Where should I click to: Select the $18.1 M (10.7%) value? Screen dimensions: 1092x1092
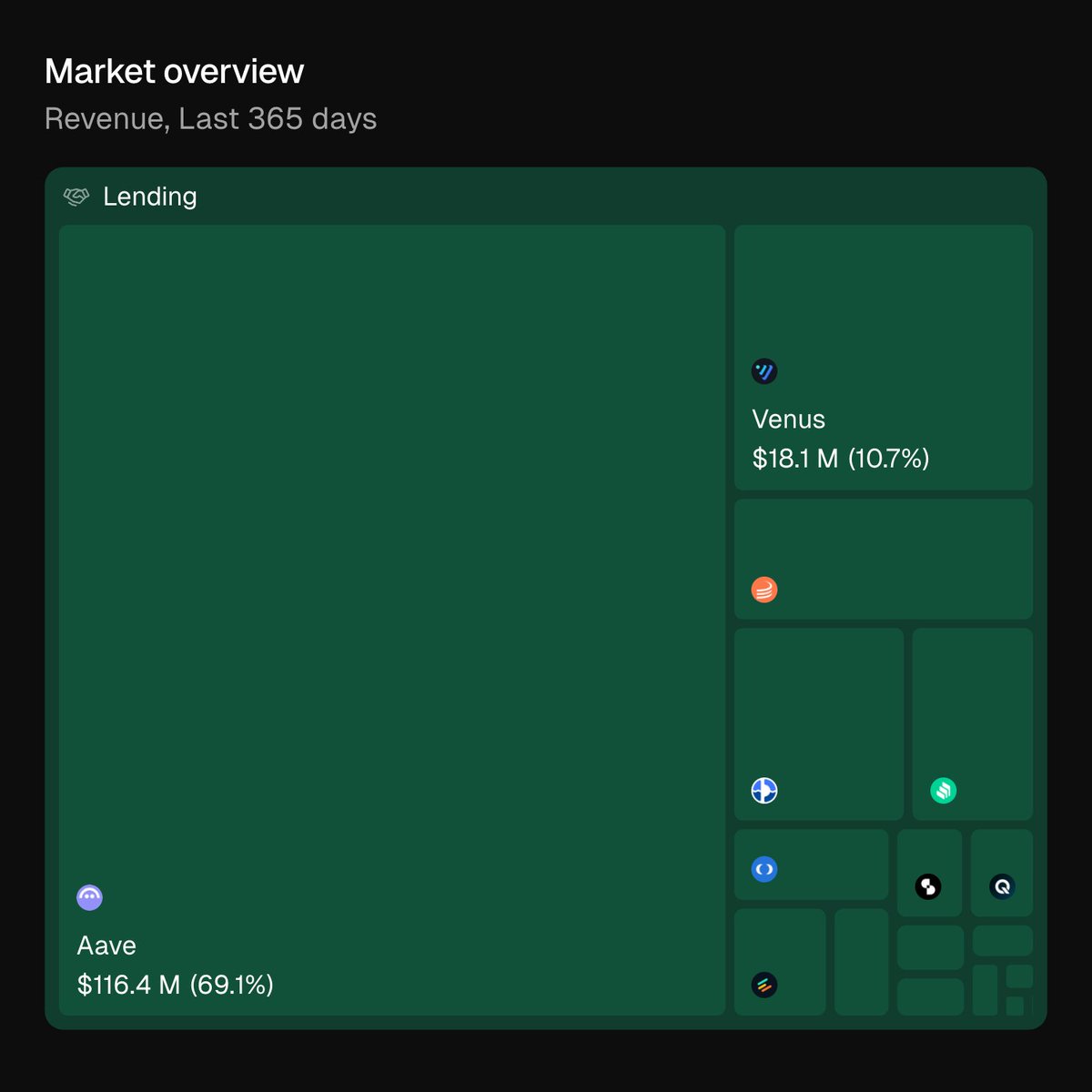pos(841,459)
